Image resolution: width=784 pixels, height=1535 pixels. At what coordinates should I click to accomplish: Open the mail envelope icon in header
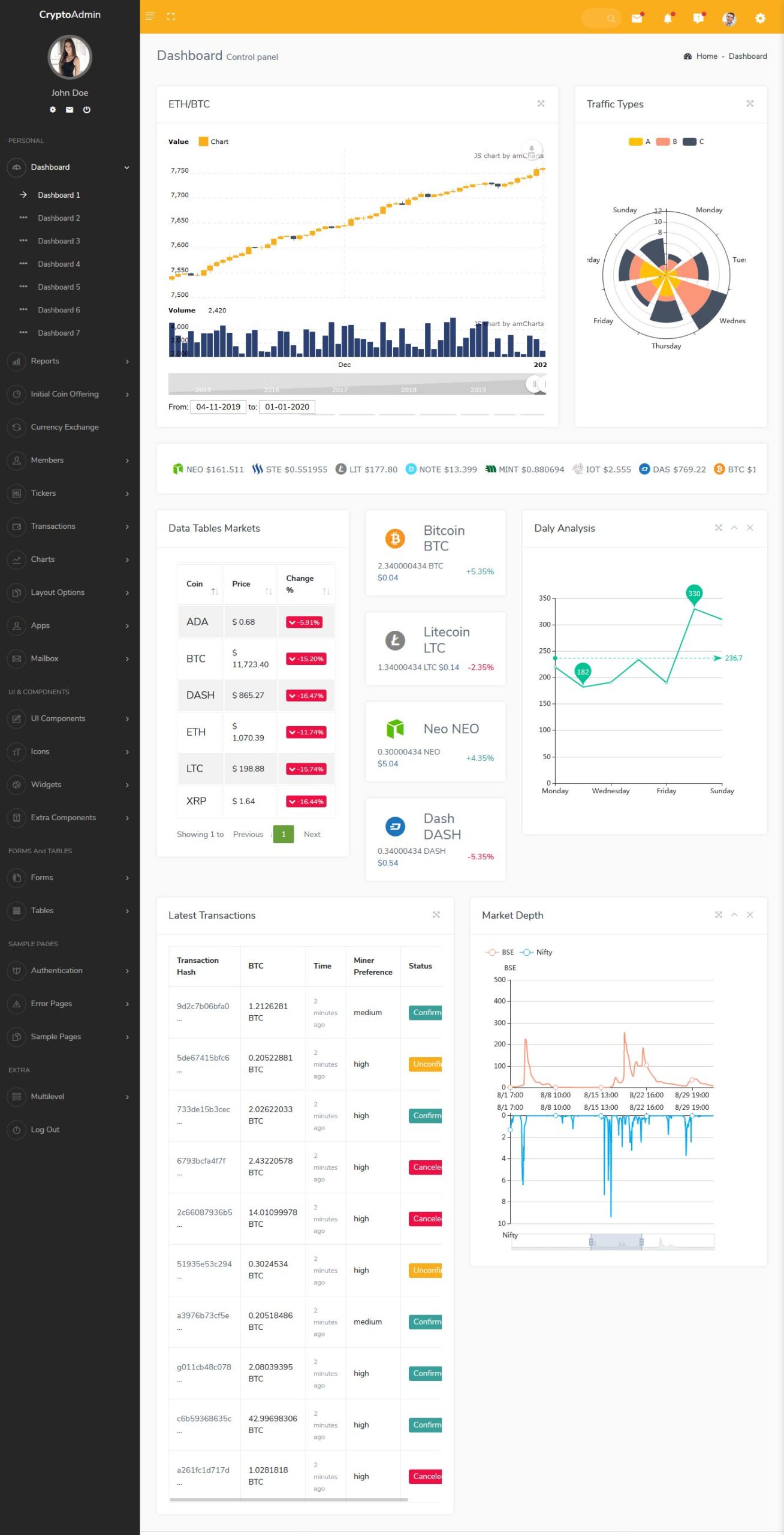click(x=637, y=19)
